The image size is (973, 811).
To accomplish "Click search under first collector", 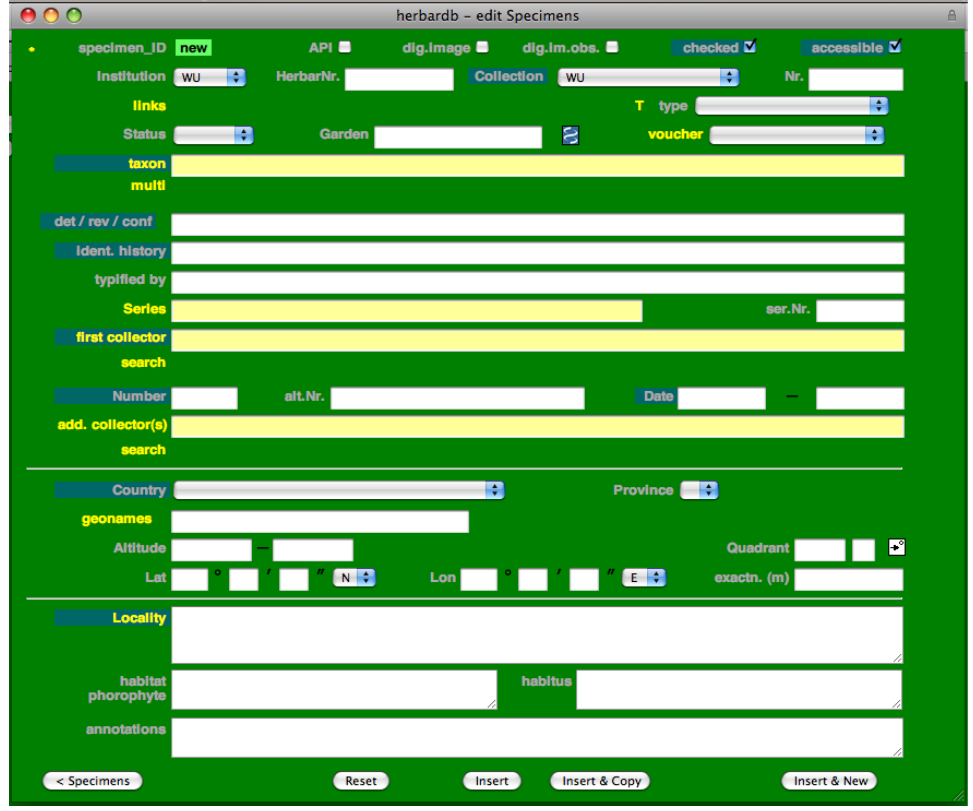I will [x=143, y=362].
